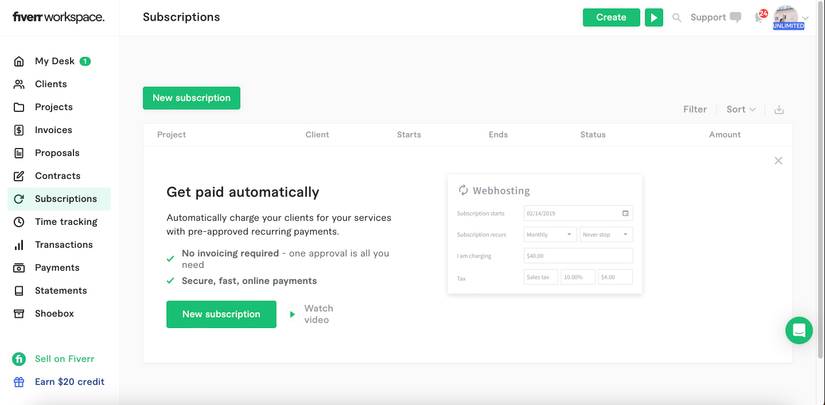Open the Projects section

tap(54, 107)
